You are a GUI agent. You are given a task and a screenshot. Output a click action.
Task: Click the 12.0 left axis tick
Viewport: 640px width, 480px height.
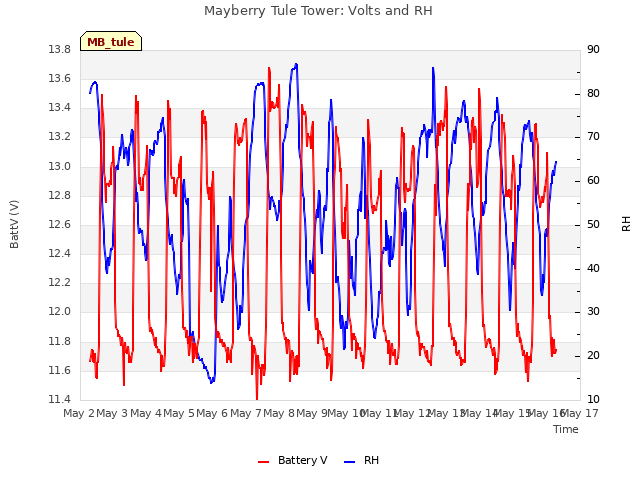click(x=59, y=311)
